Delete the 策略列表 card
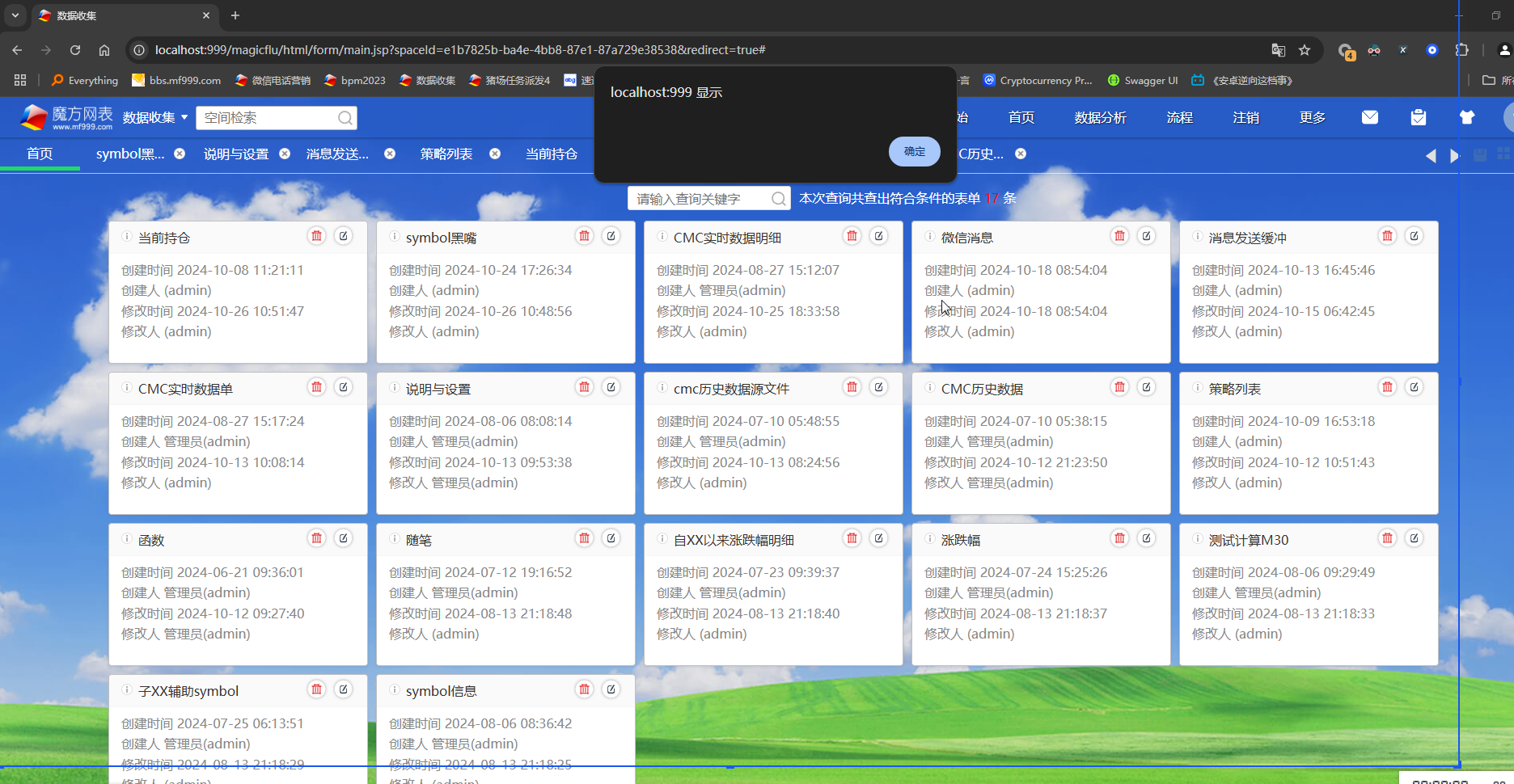 pyautogui.click(x=1388, y=387)
